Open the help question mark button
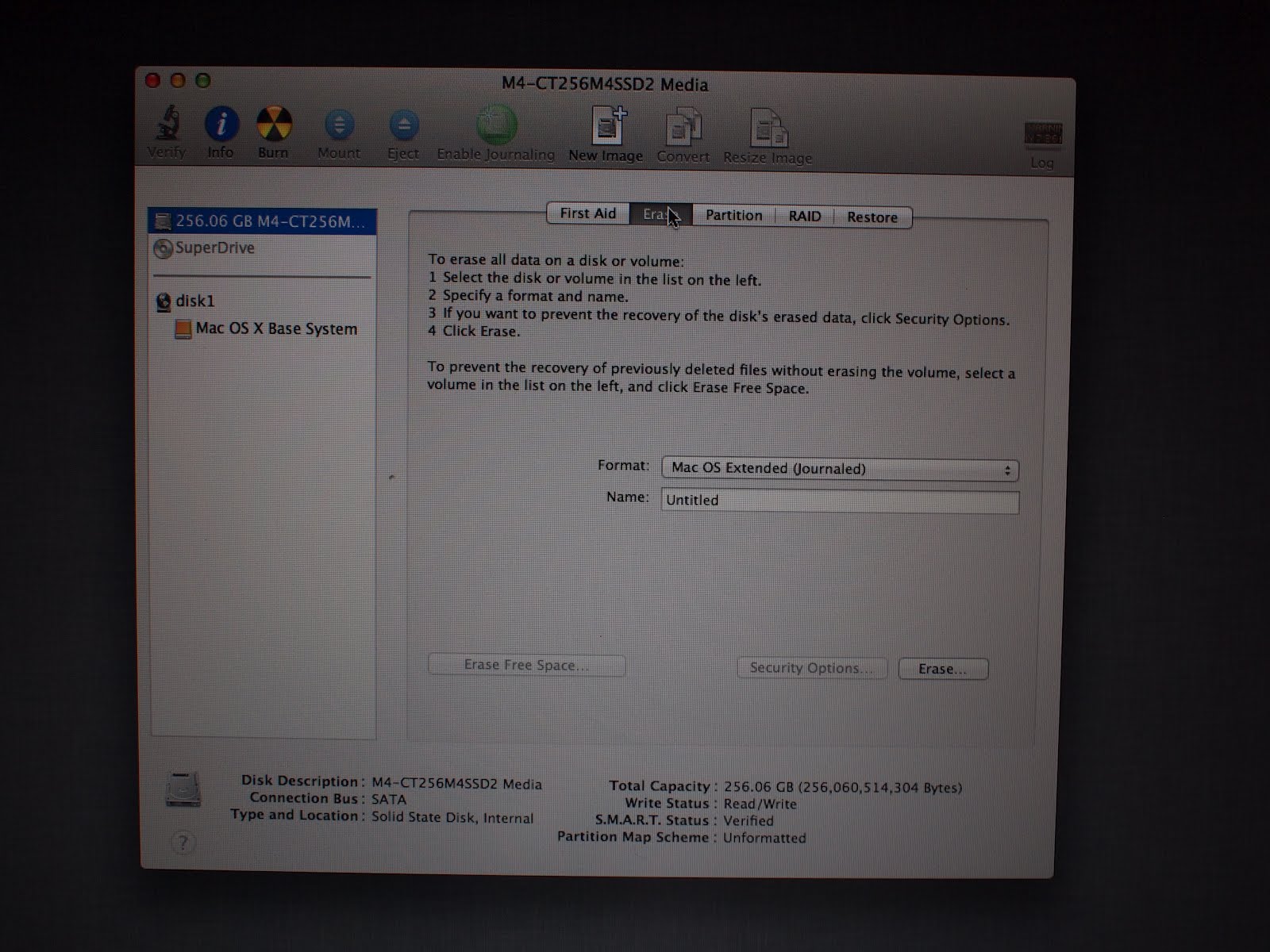 (183, 843)
